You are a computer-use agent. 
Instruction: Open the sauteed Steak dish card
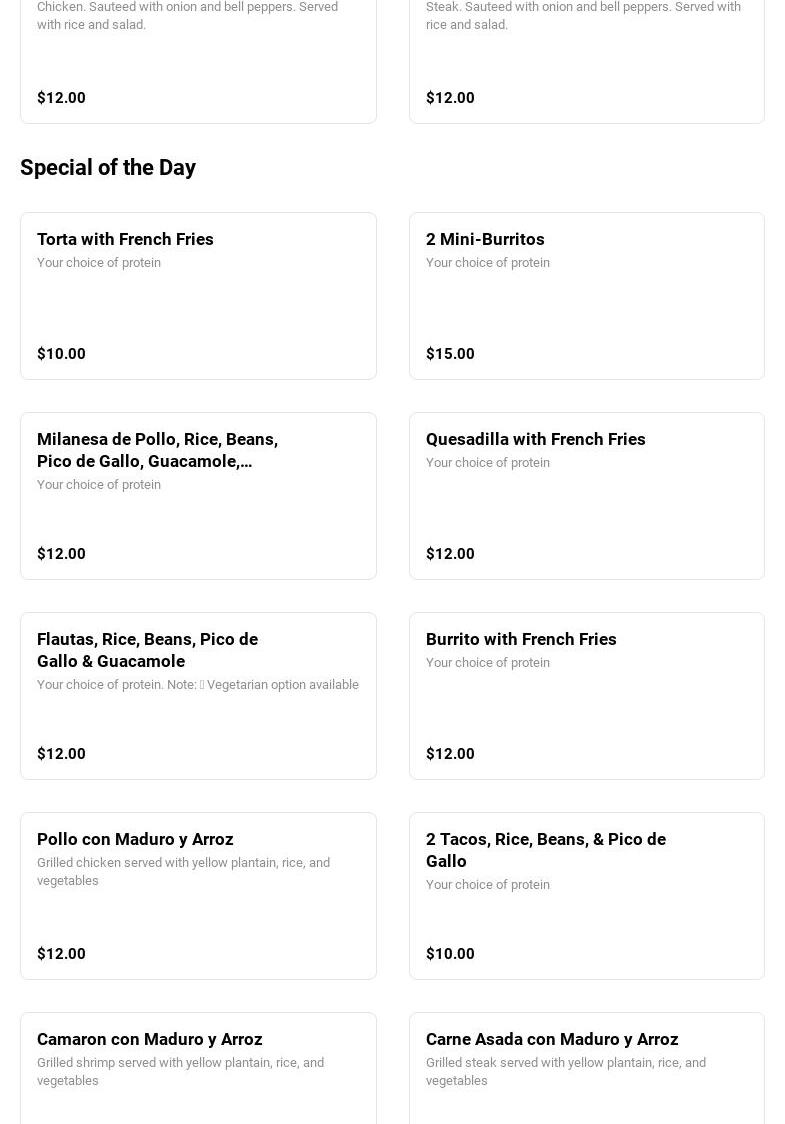click(x=586, y=60)
